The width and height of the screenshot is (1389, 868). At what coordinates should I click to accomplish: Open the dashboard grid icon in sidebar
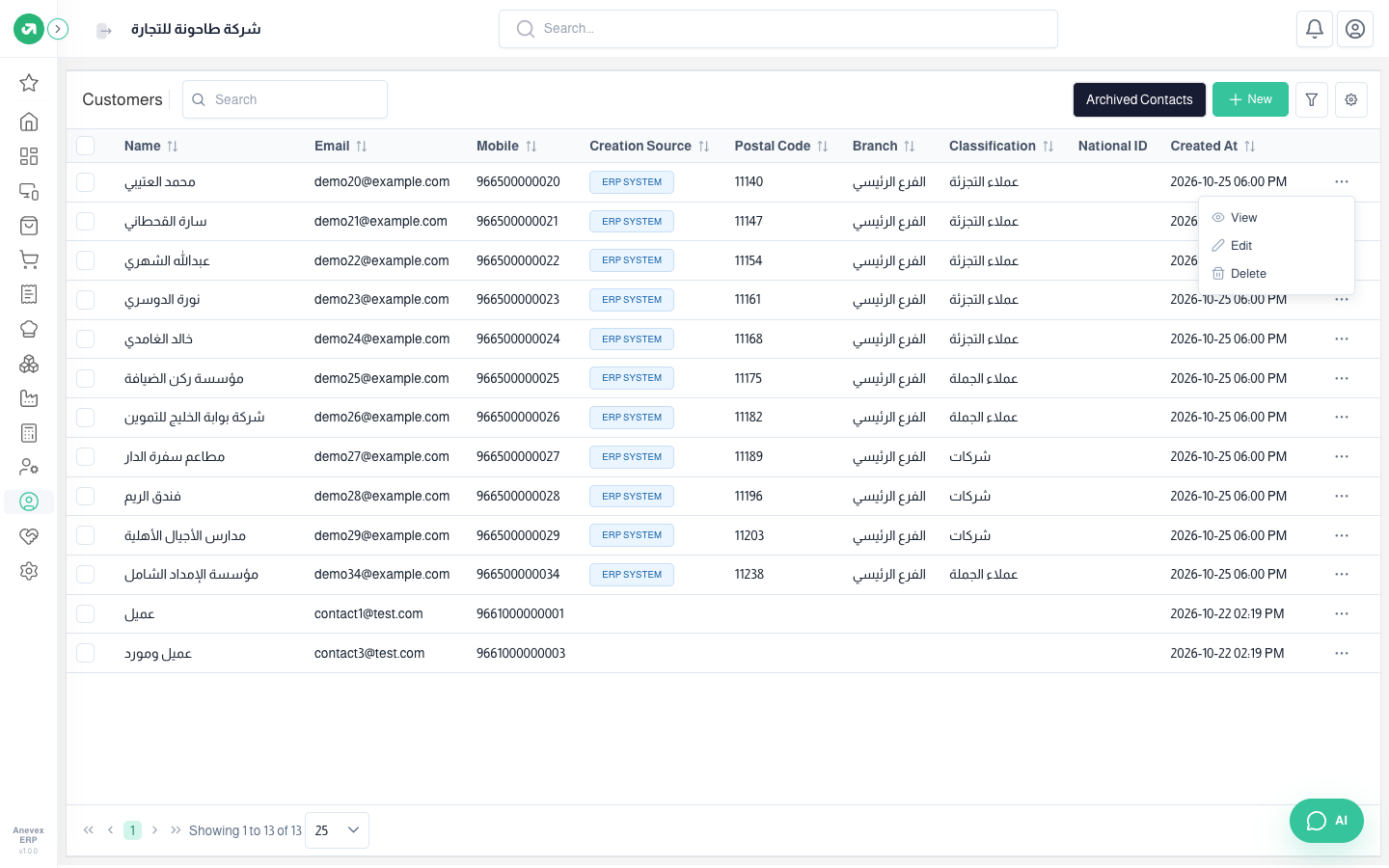(29, 156)
